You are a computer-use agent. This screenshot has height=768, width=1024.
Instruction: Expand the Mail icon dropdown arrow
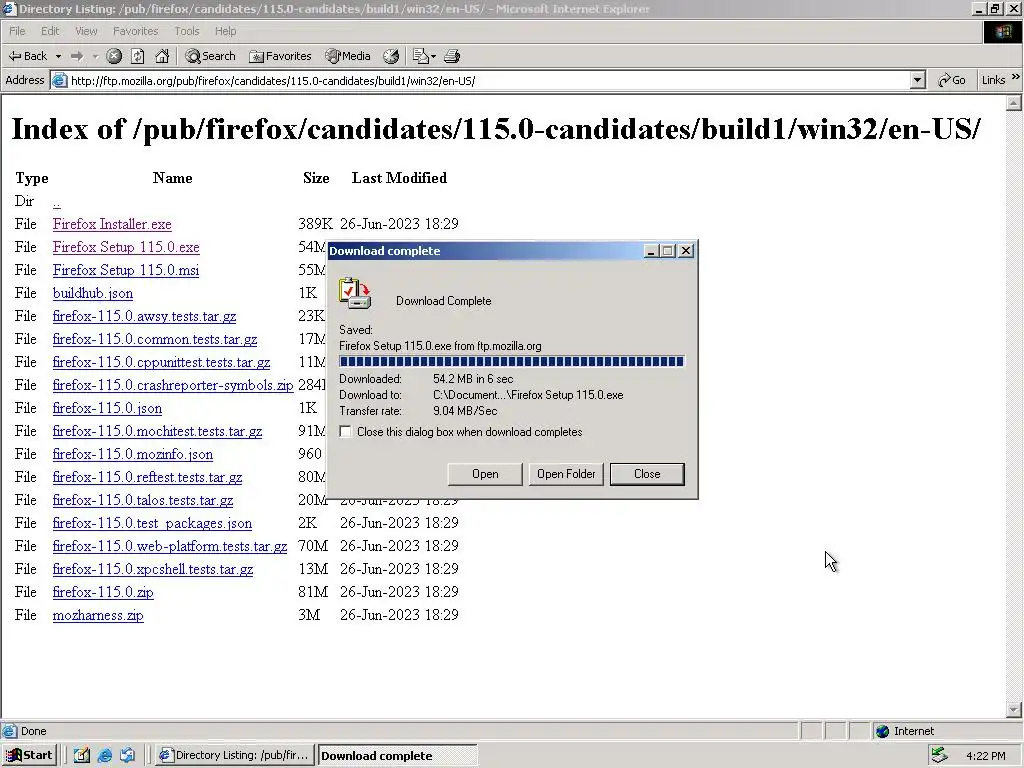point(433,57)
